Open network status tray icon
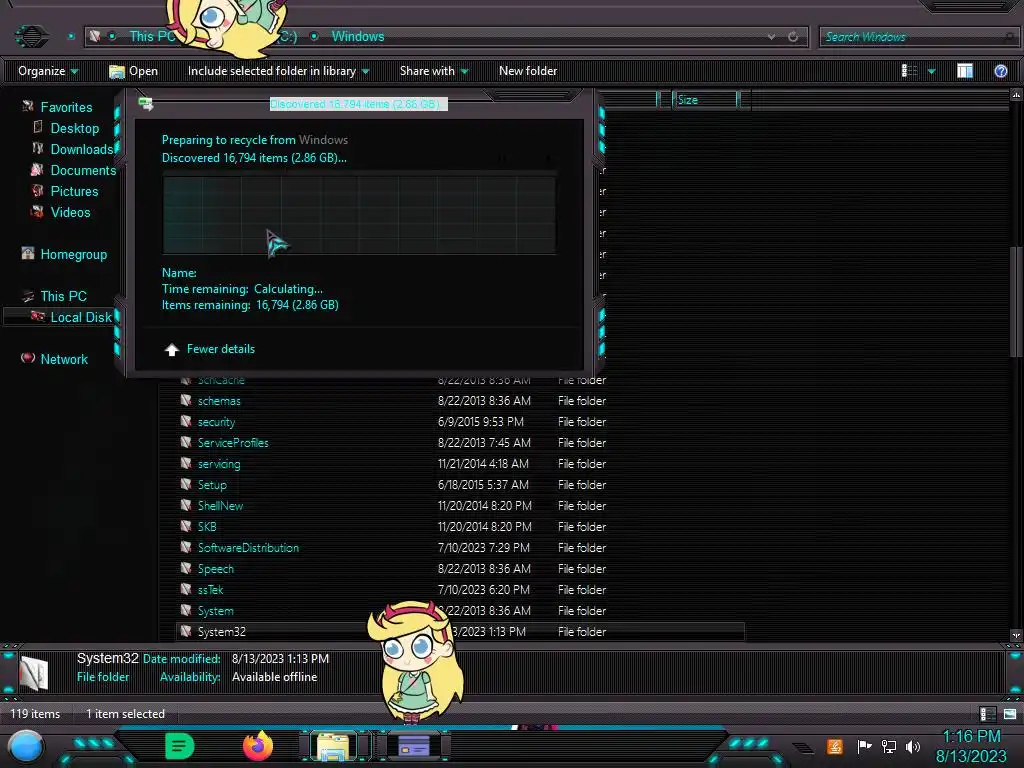Viewport: 1024px width, 768px height. (x=889, y=746)
